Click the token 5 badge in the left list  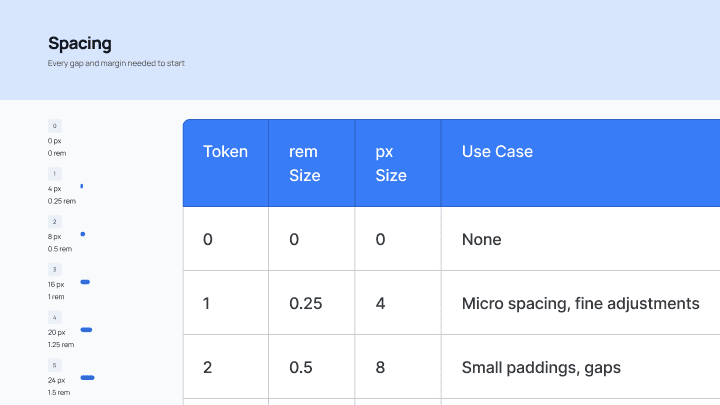(55, 366)
